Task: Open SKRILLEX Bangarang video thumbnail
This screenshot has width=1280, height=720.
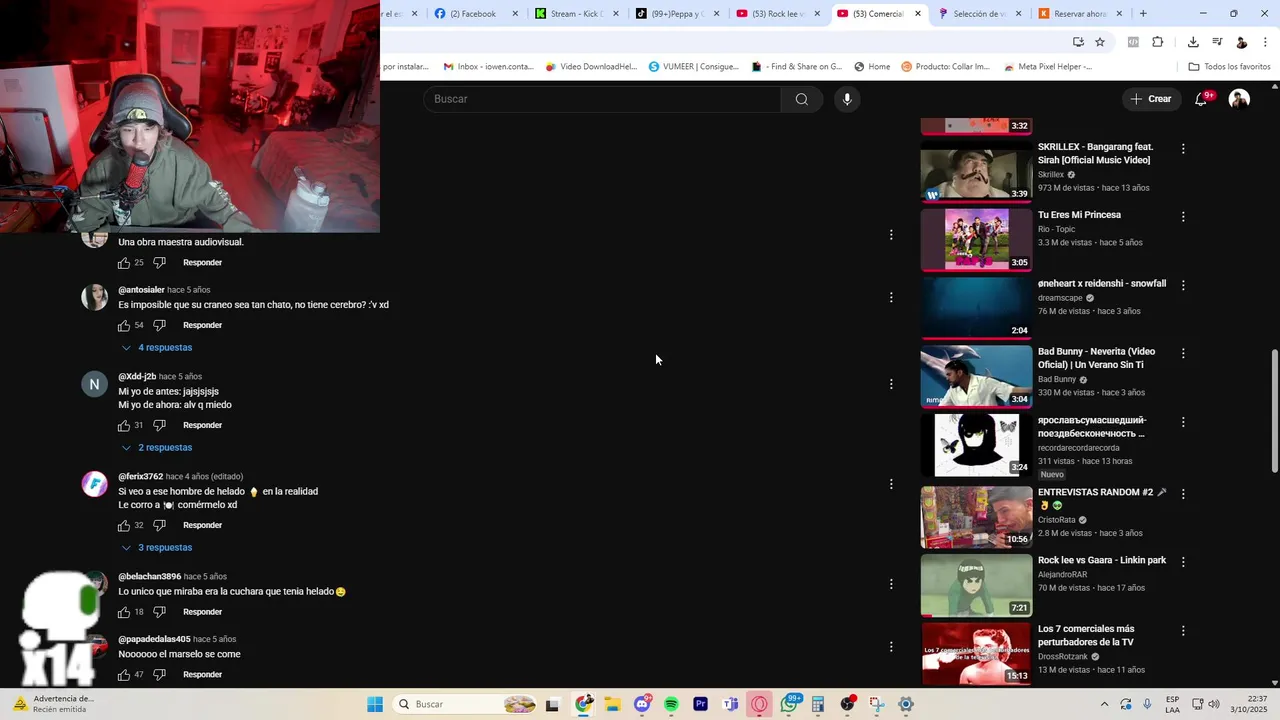Action: tap(976, 172)
